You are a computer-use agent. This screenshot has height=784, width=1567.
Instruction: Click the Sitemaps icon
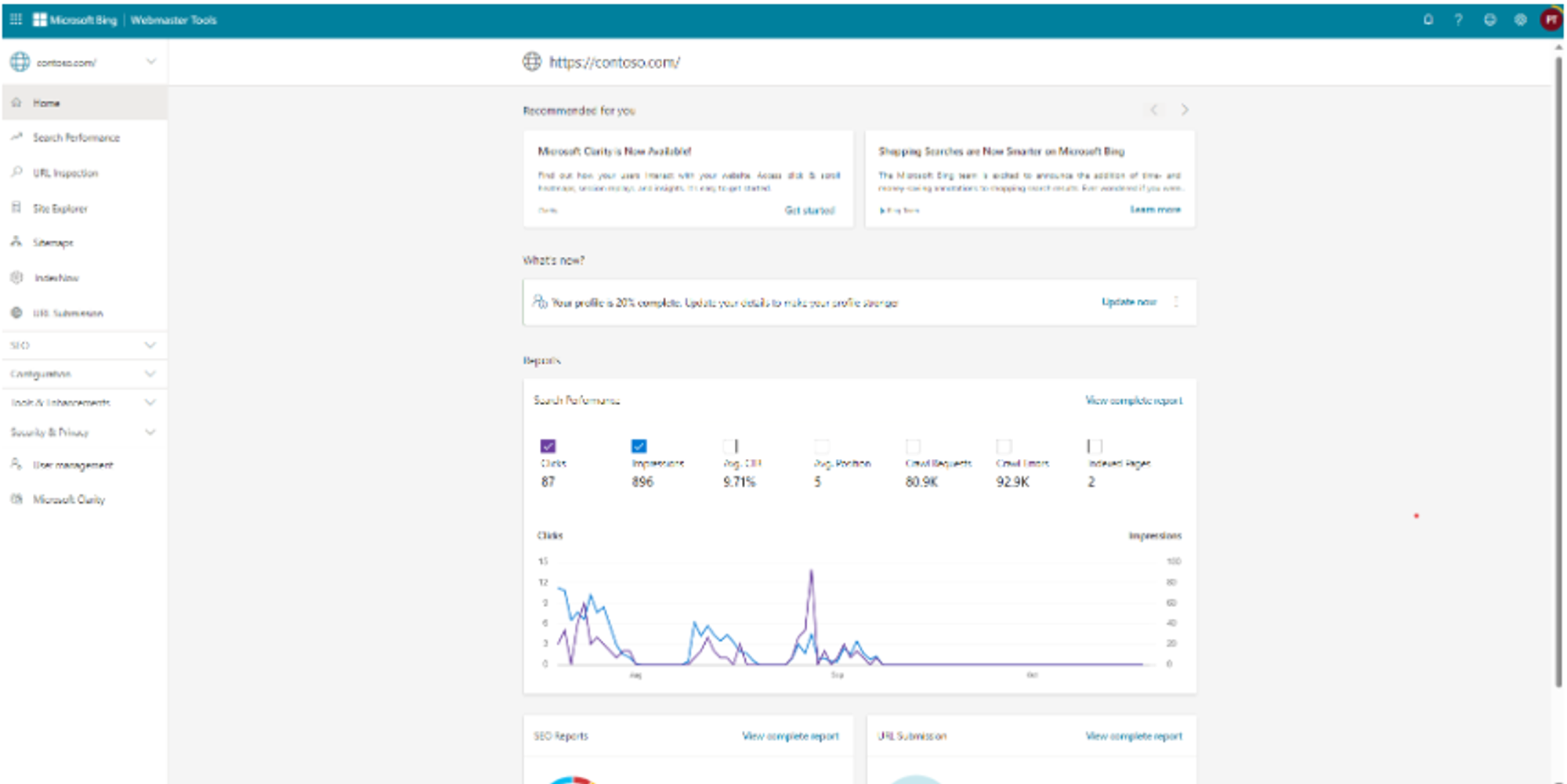[16, 242]
